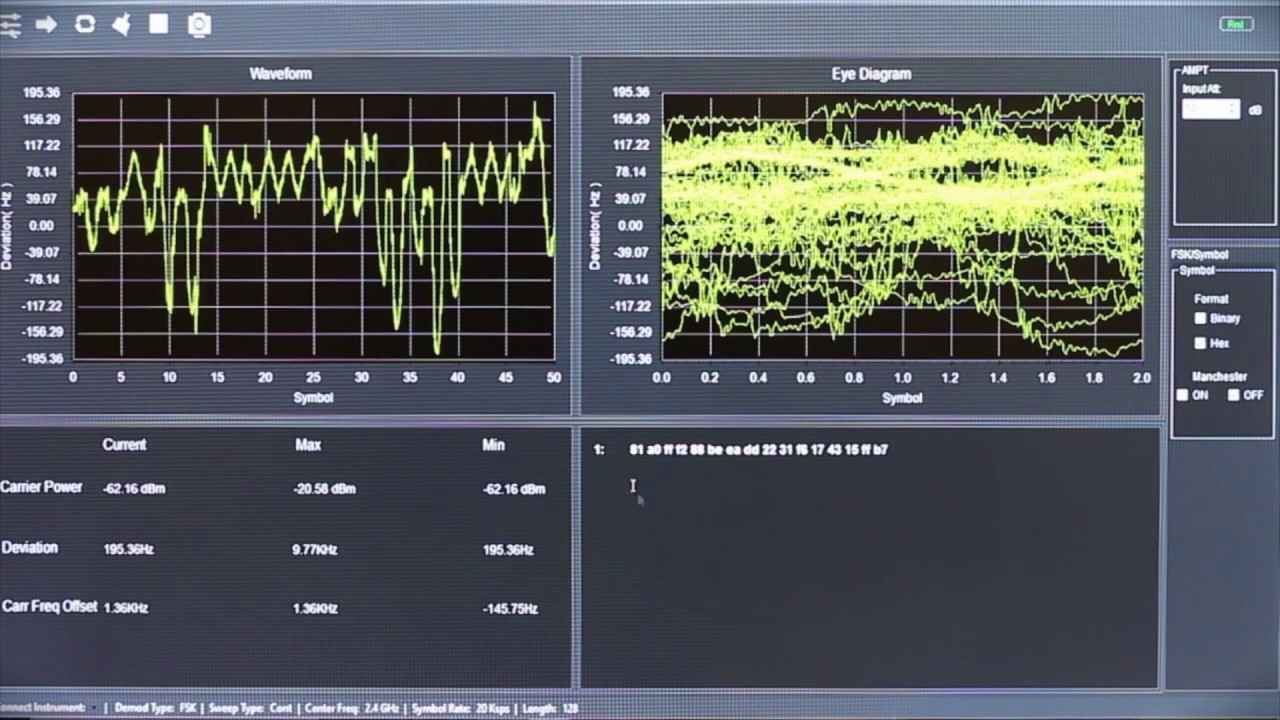
Task: Enable the Binary format checkbox
Action: (x=1200, y=318)
